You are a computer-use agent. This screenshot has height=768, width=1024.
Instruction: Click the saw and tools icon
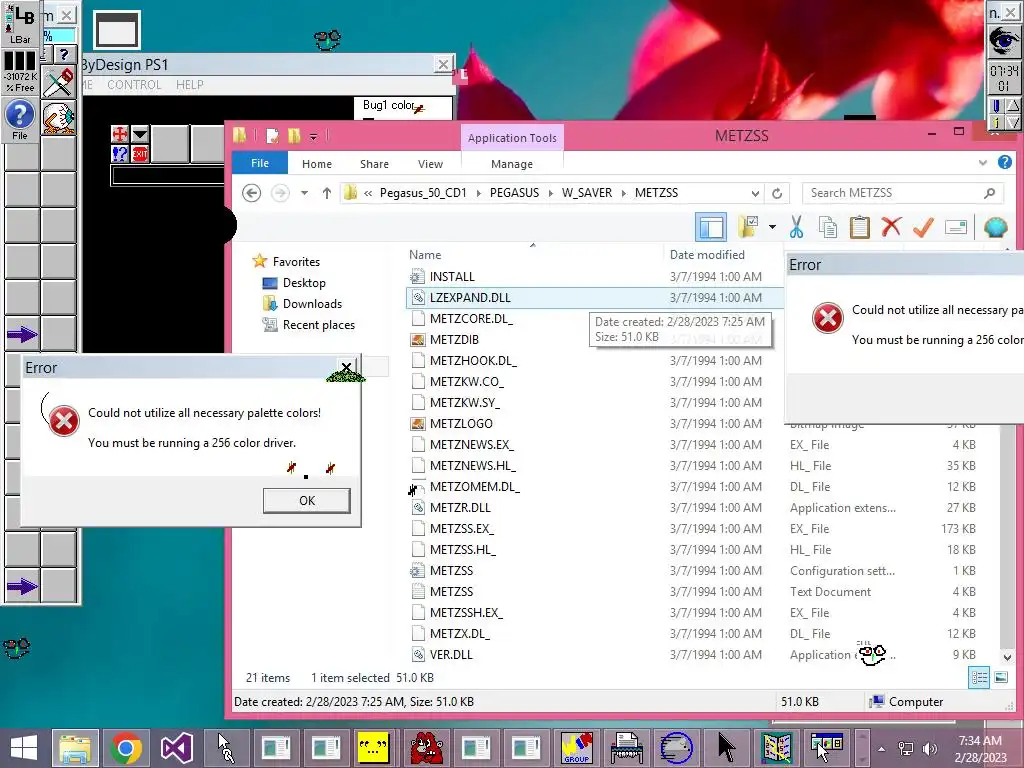coord(59,82)
